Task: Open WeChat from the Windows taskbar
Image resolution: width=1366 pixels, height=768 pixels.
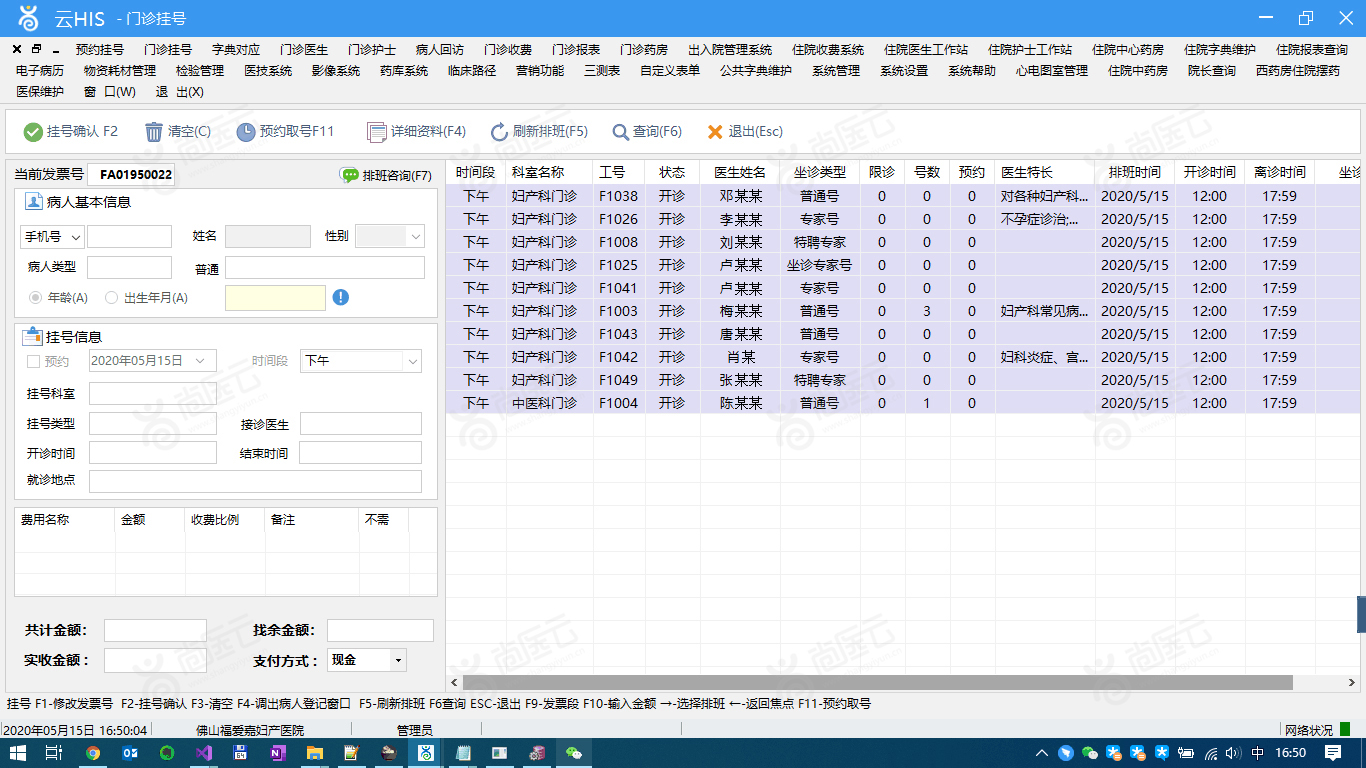Action: coord(573,753)
